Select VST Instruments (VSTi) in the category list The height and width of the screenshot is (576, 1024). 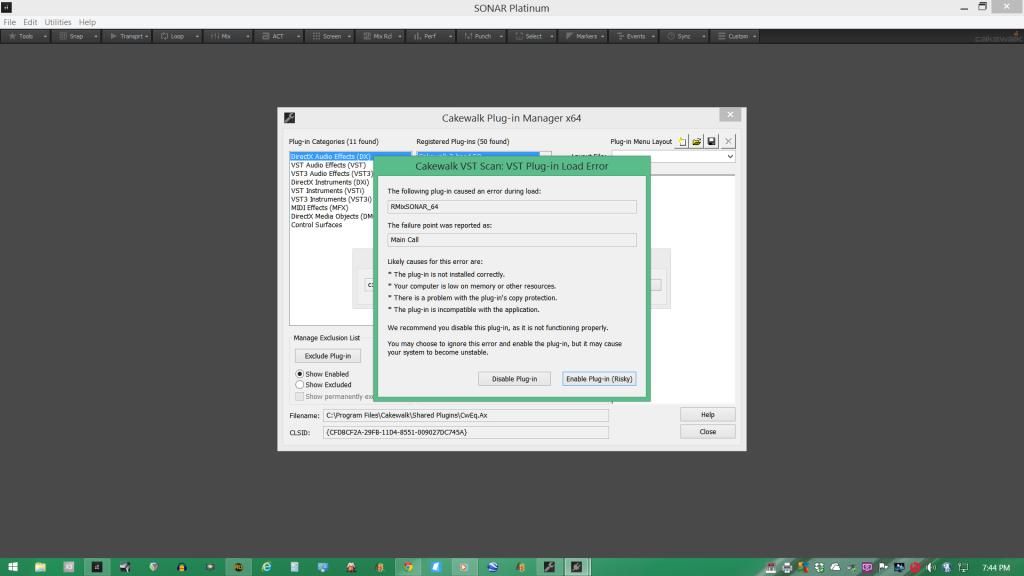tap(328, 191)
